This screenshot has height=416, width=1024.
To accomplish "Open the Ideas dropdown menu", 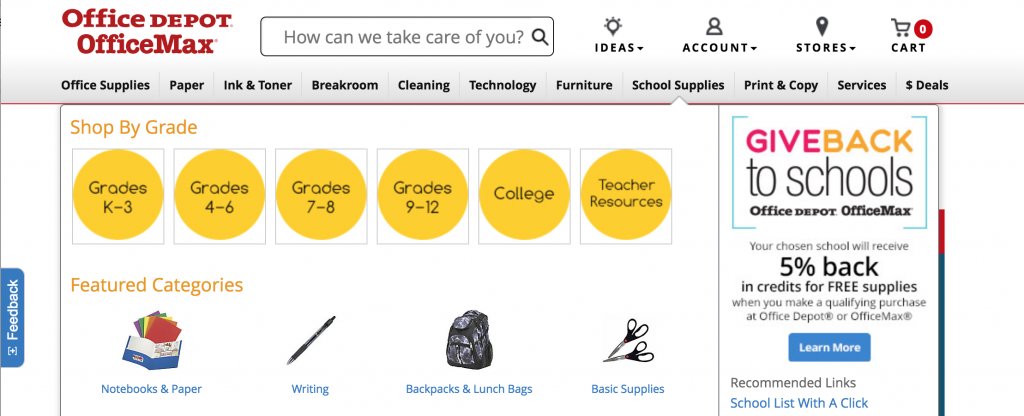I will (x=620, y=47).
